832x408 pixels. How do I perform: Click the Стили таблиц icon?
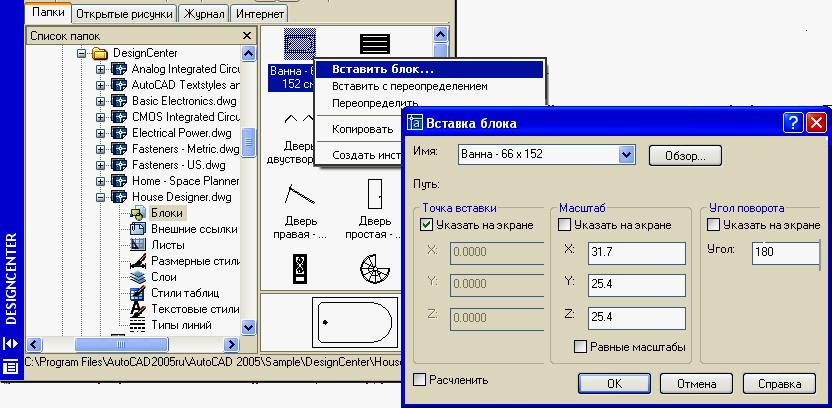pyautogui.click(x=137, y=293)
